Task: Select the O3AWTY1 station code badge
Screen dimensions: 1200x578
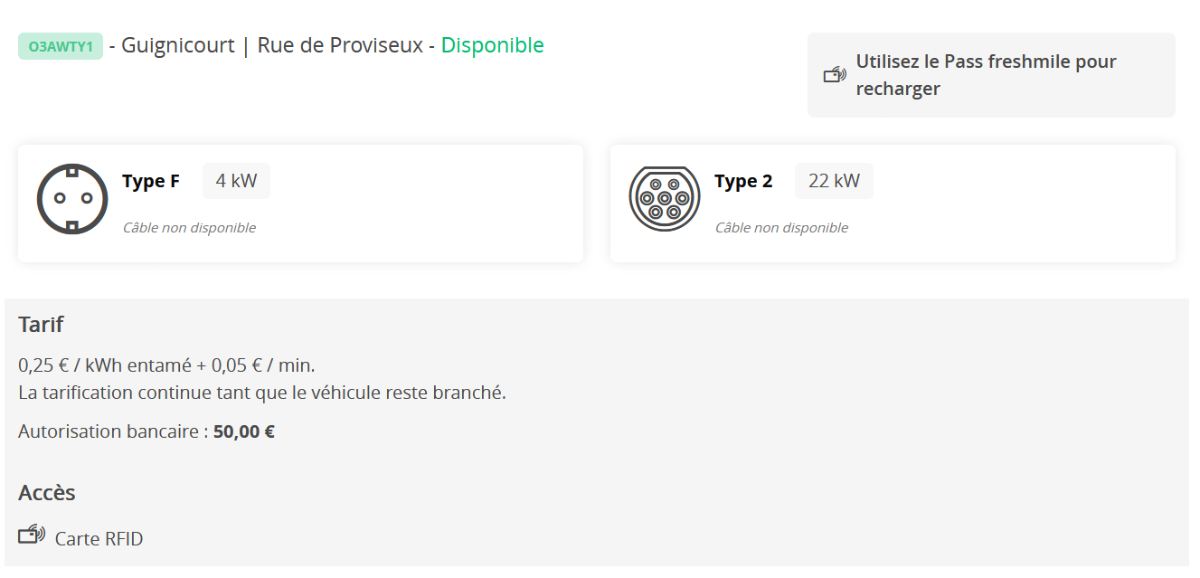Action: point(60,47)
